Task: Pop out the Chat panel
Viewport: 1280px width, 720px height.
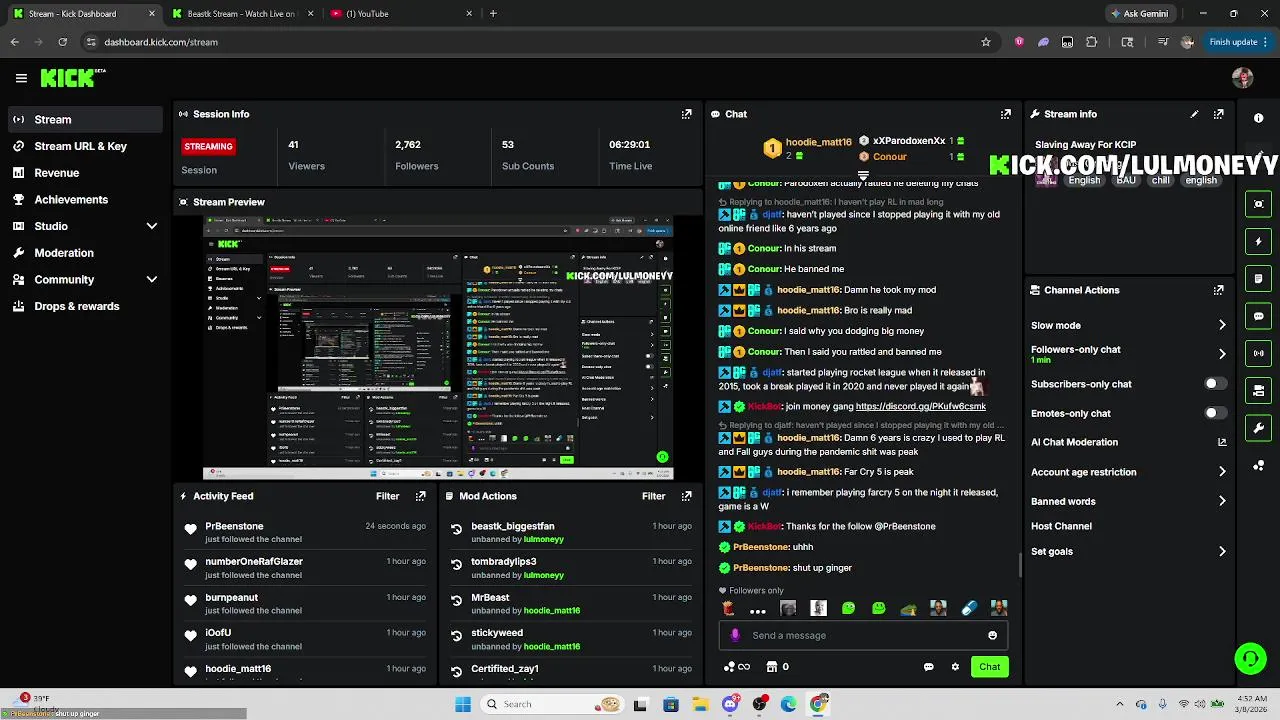Action: (x=1006, y=114)
